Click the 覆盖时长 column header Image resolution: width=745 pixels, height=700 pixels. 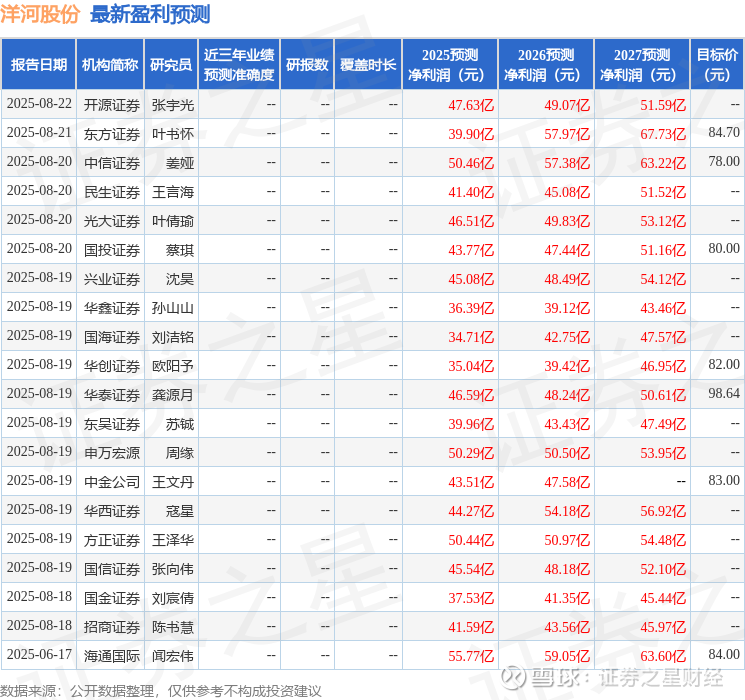pyautogui.click(x=368, y=64)
